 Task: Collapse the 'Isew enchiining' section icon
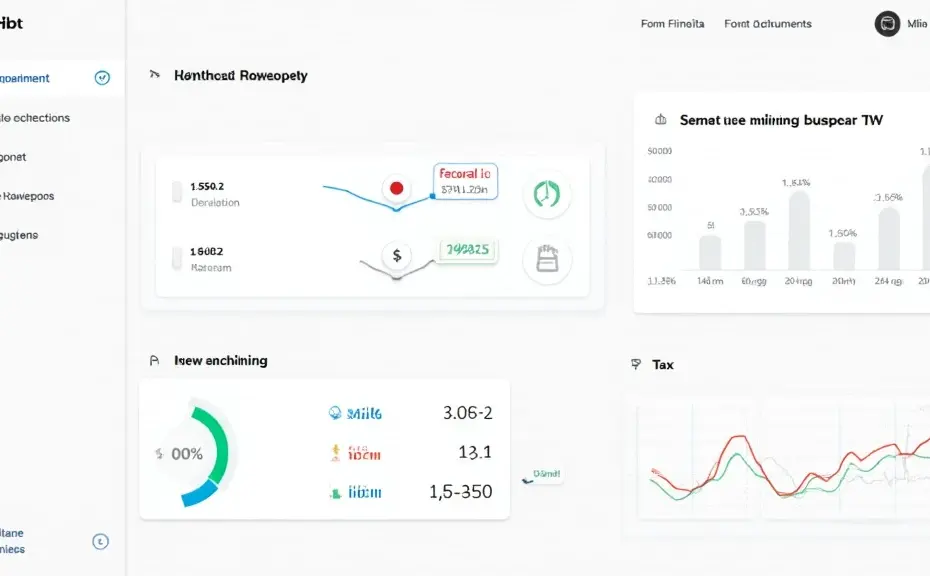[154, 361]
